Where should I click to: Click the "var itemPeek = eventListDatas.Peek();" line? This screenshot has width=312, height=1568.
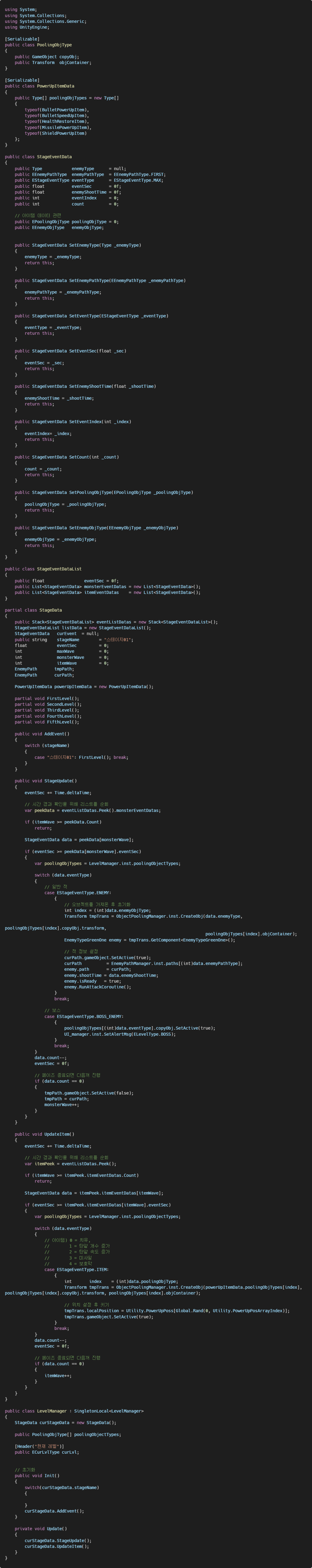[x=71, y=1164]
